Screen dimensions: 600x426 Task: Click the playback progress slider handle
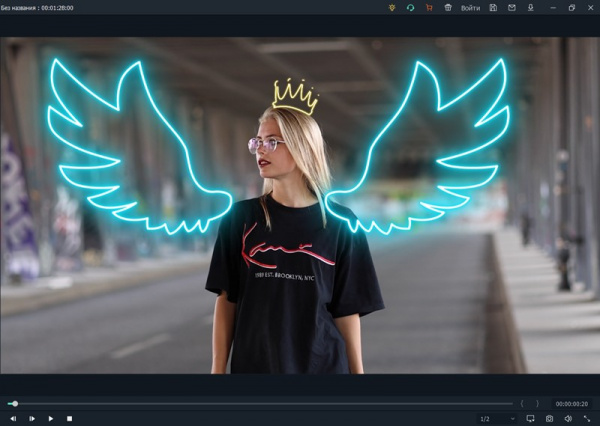(14, 403)
